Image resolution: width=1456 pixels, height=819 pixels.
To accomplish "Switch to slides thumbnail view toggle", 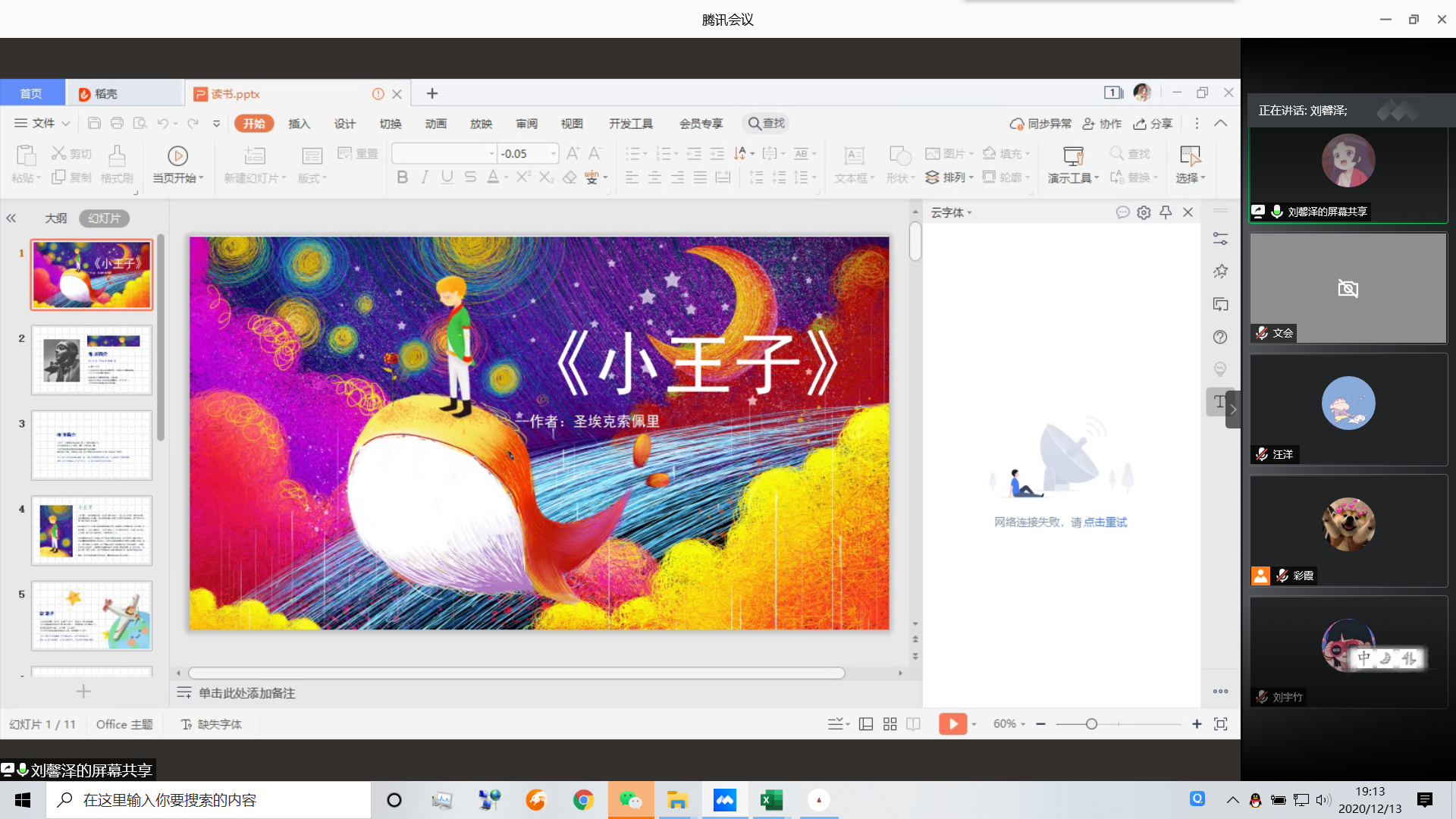I will [104, 218].
